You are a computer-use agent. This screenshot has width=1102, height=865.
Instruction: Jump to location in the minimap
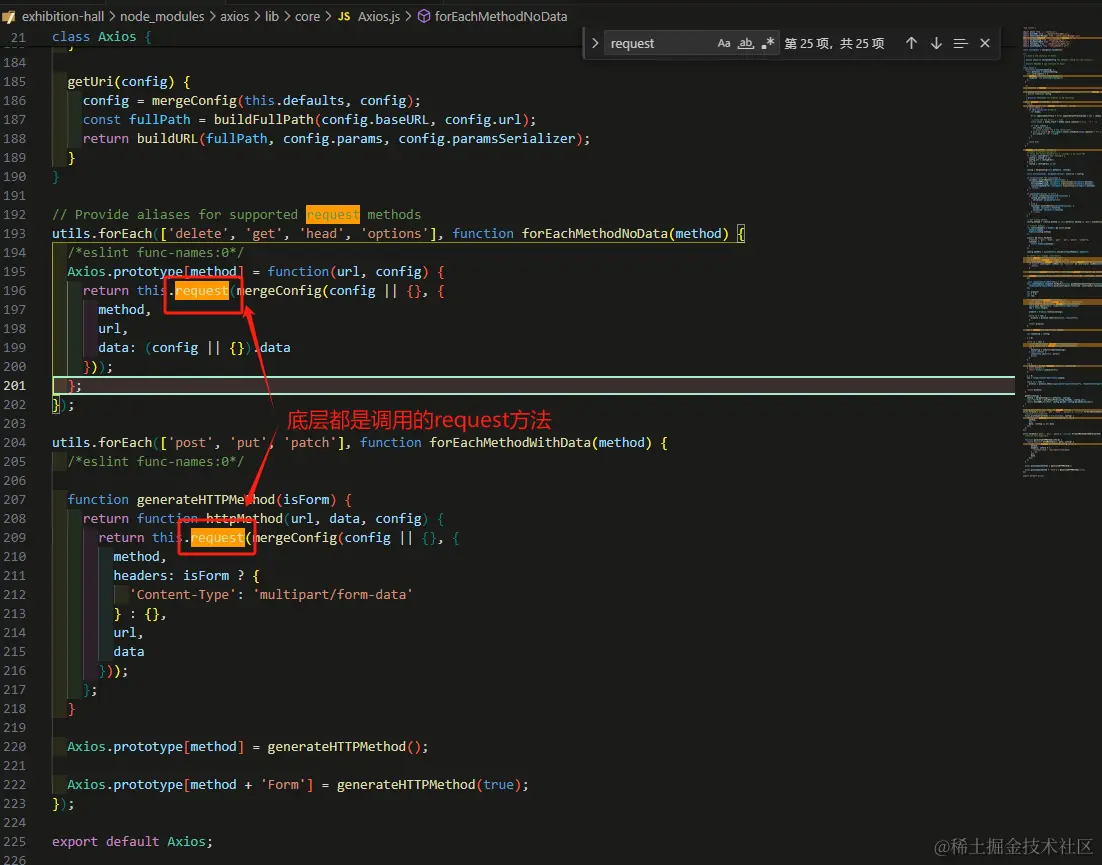tap(1061, 253)
